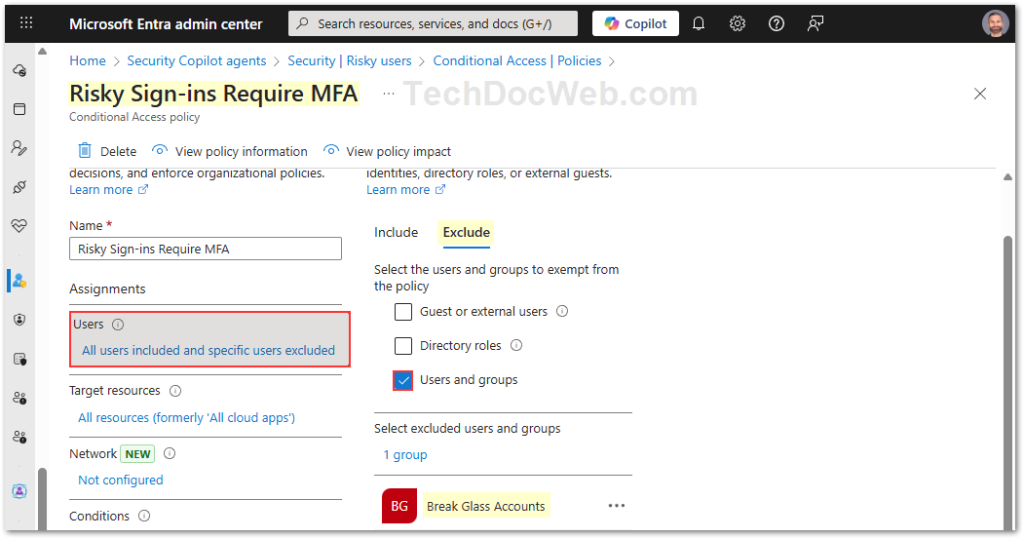This screenshot has width=1024, height=539.
Task: Click the Copilot button
Action: pyautogui.click(x=636, y=23)
